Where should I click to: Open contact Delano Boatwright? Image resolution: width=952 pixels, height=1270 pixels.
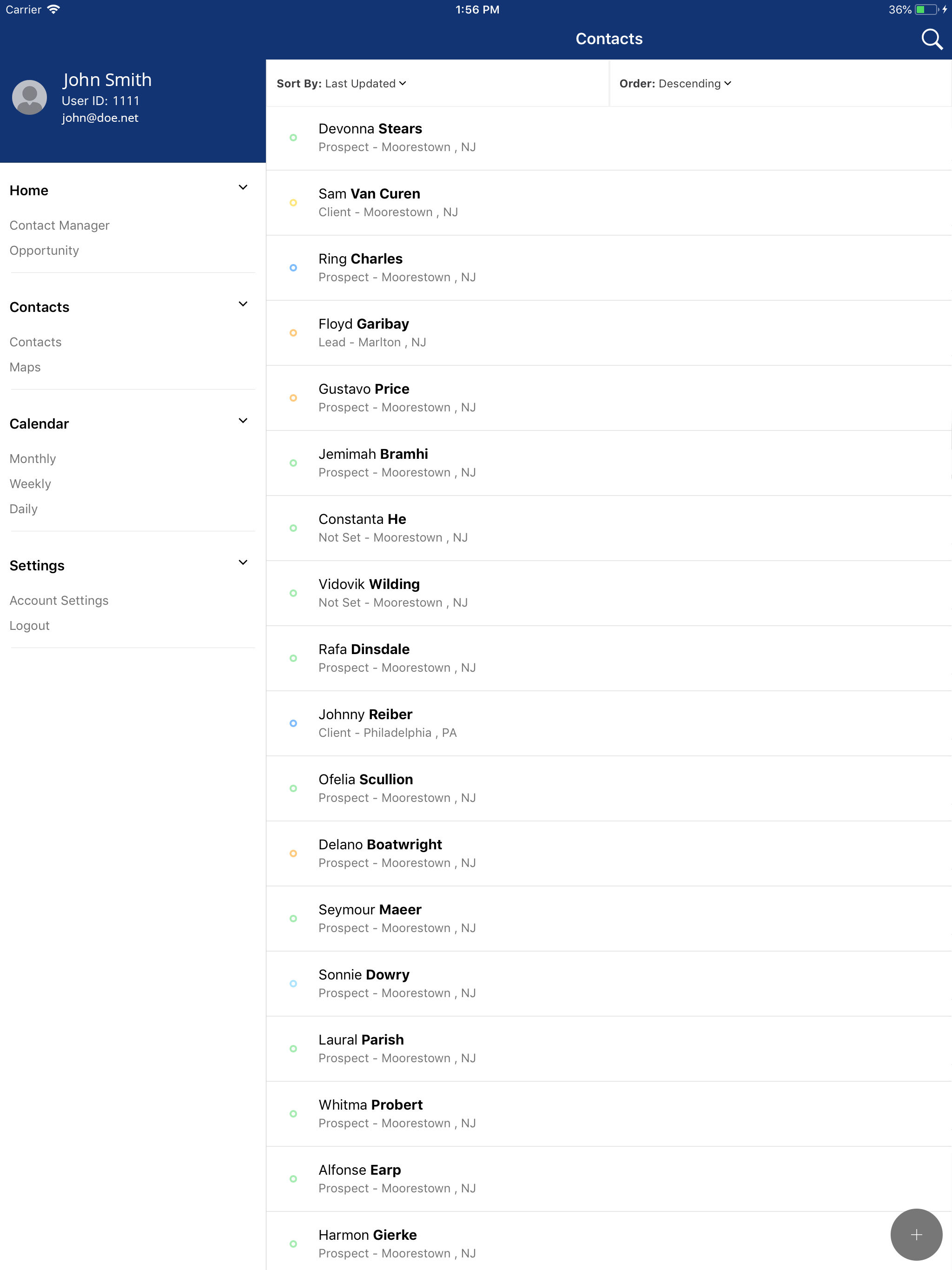608,853
